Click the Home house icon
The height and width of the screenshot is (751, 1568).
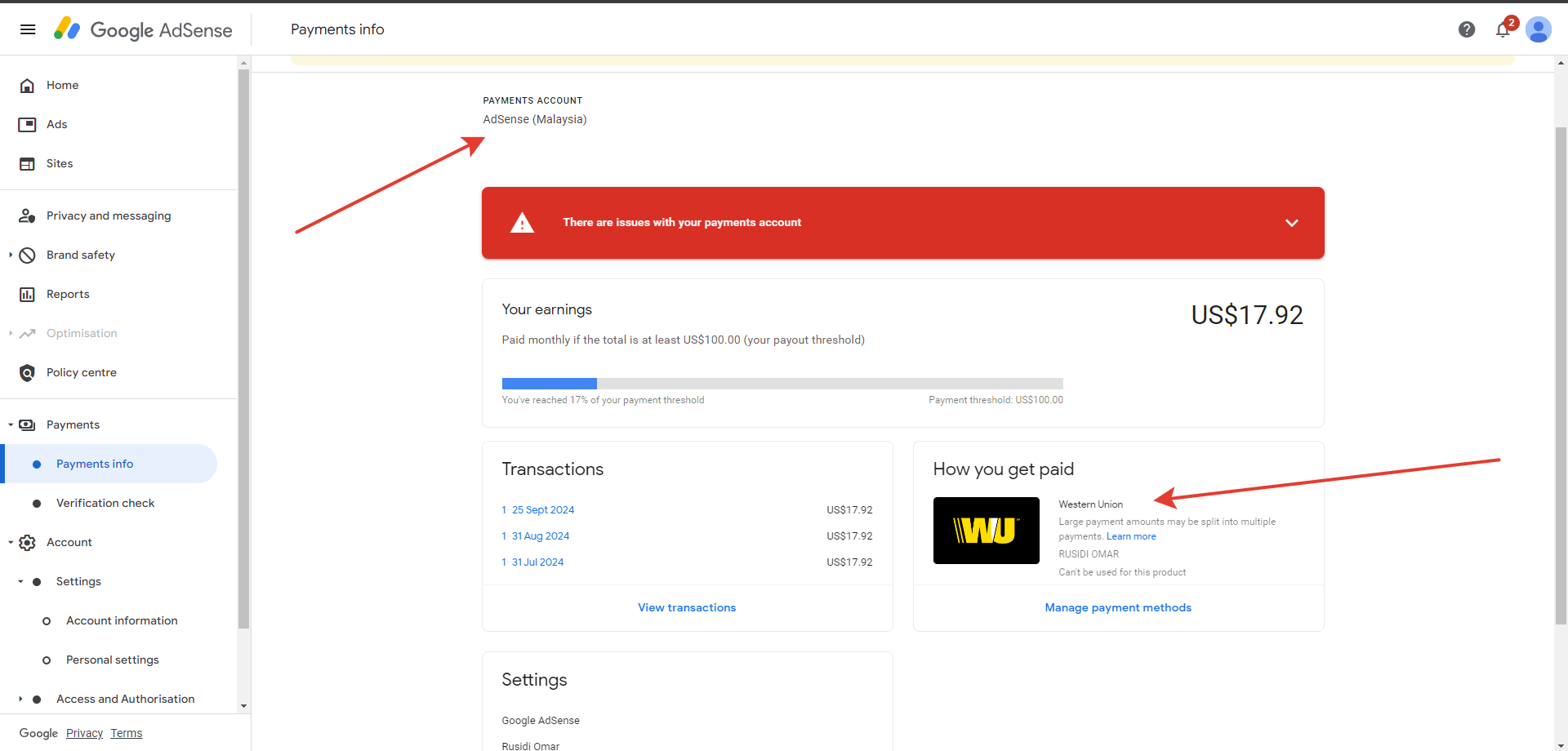coord(27,86)
